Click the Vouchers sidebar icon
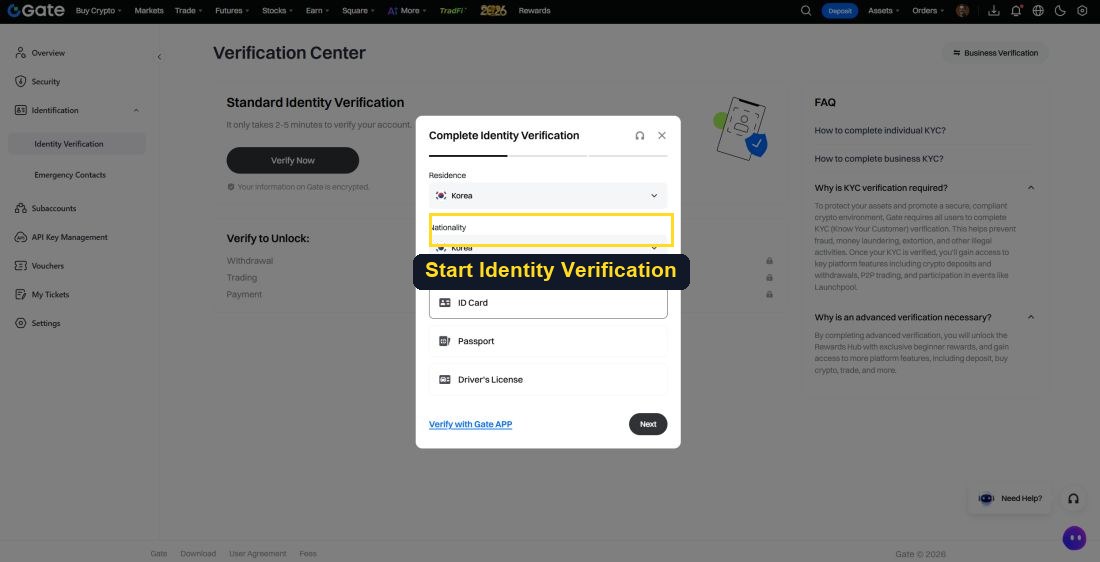The height and width of the screenshot is (562, 1100). click(x=20, y=266)
